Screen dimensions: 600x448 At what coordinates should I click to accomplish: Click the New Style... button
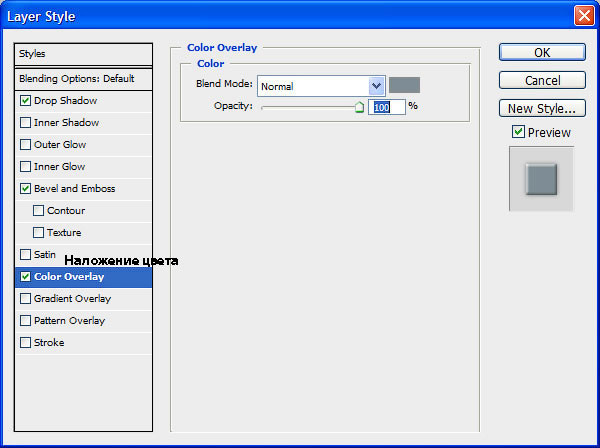[542, 109]
